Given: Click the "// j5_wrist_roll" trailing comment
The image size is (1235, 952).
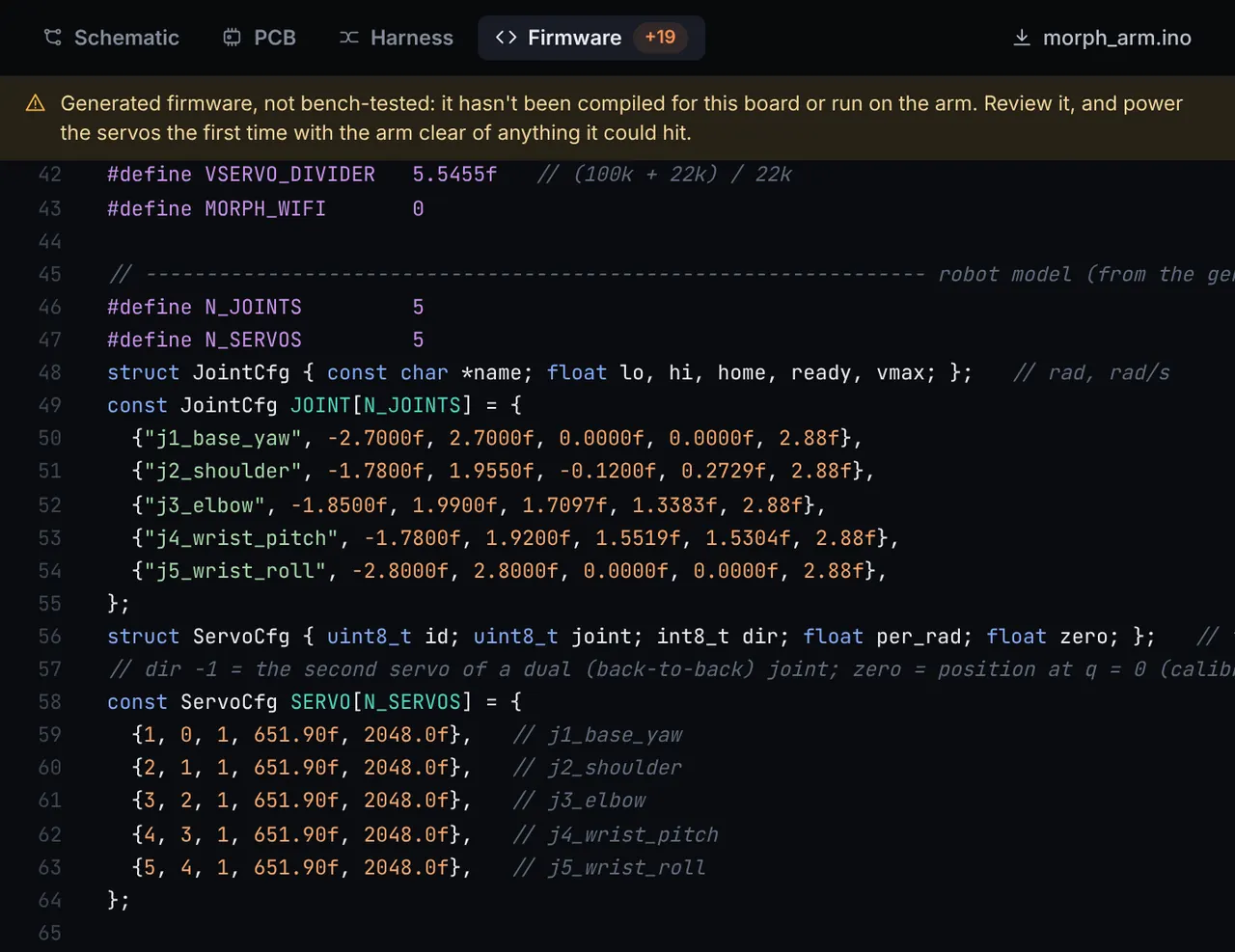Looking at the screenshot, I should (x=610, y=867).
